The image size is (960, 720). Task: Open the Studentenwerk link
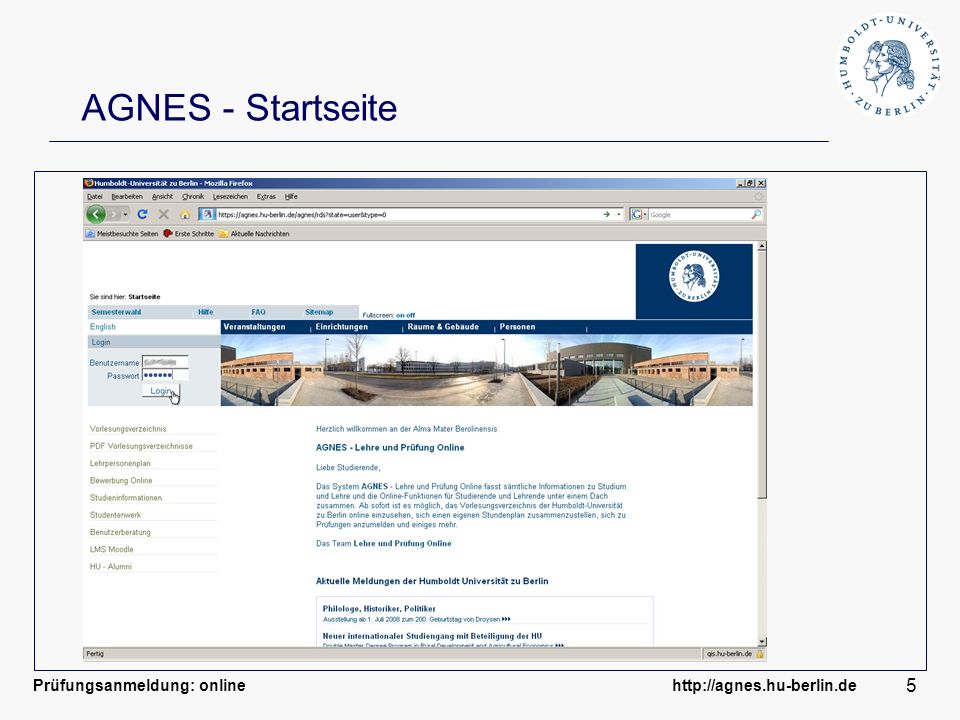click(115, 515)
